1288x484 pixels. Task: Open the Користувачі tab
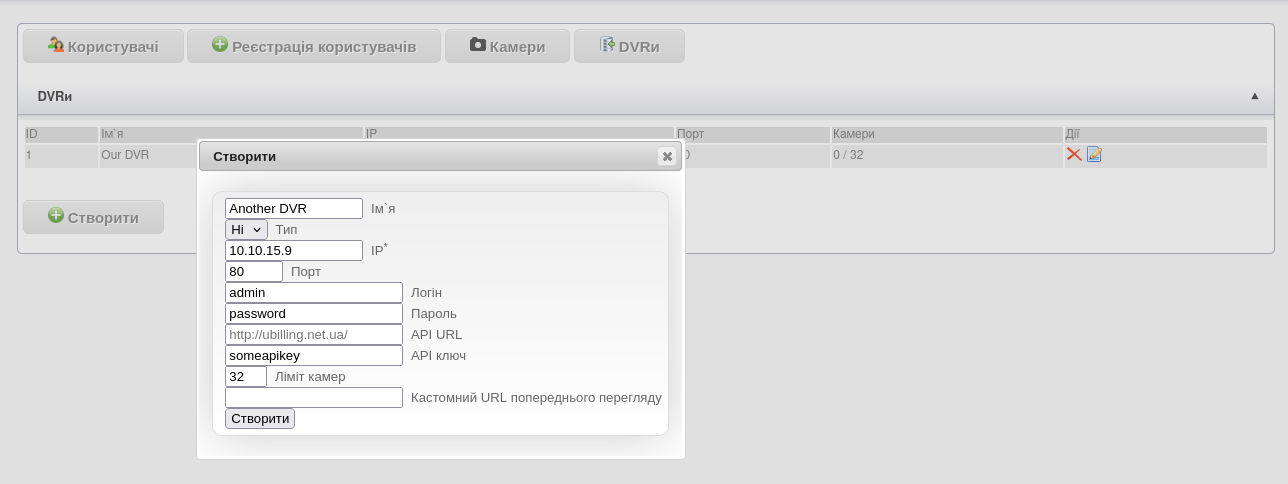[103, 46]
